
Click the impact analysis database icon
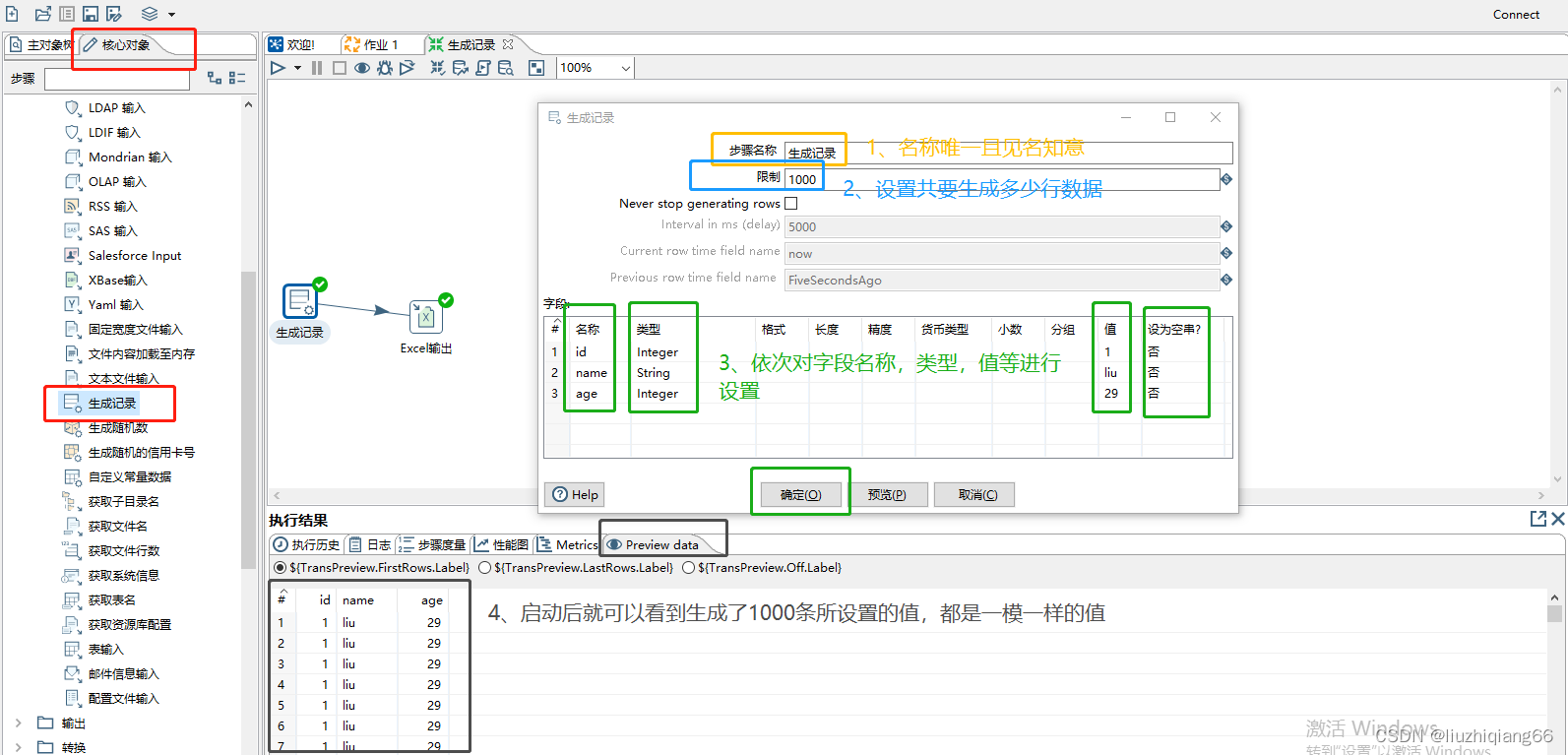click(460, 68)
